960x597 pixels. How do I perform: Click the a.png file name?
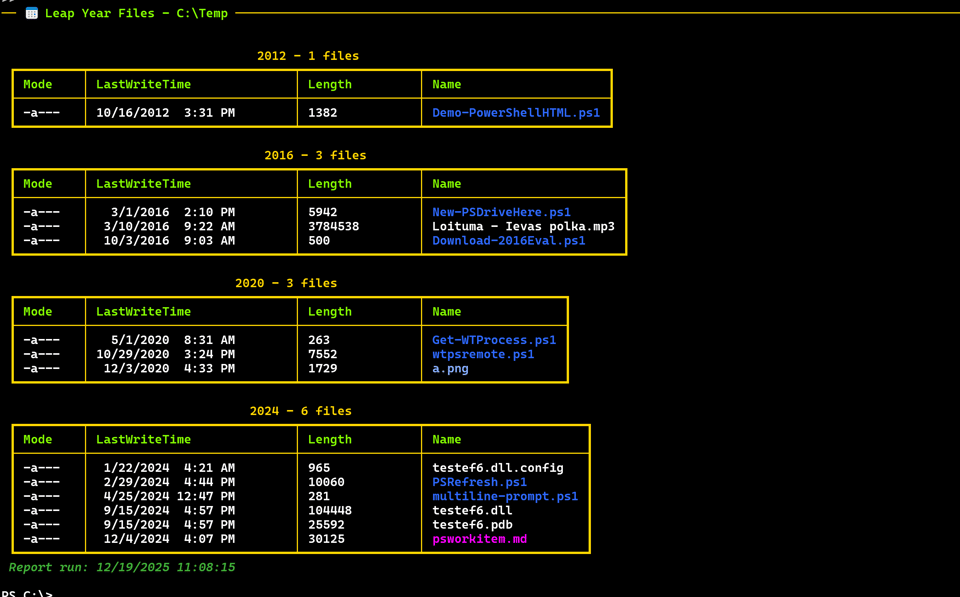coord(449,368)
